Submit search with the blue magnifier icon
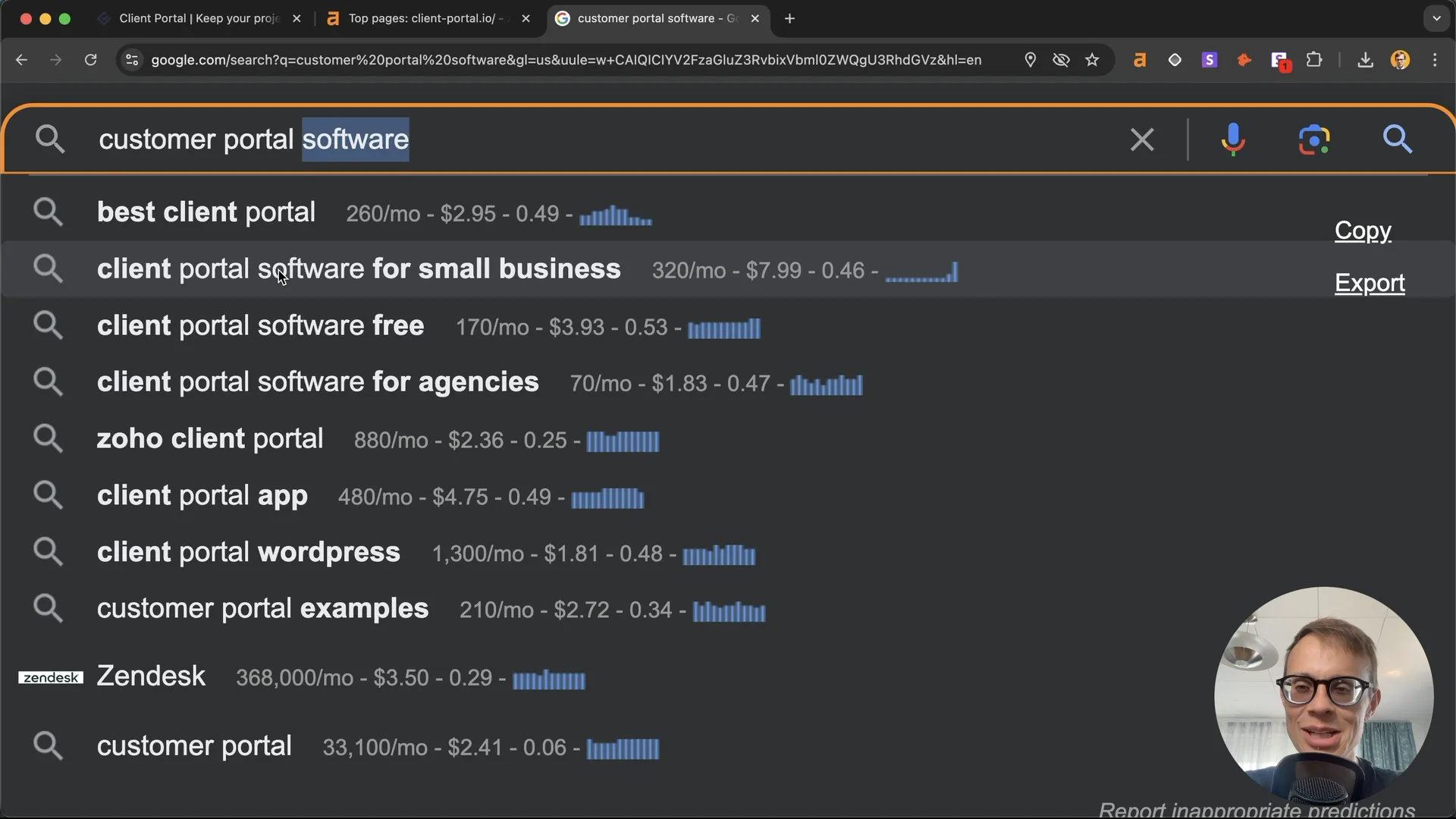 1397,140
